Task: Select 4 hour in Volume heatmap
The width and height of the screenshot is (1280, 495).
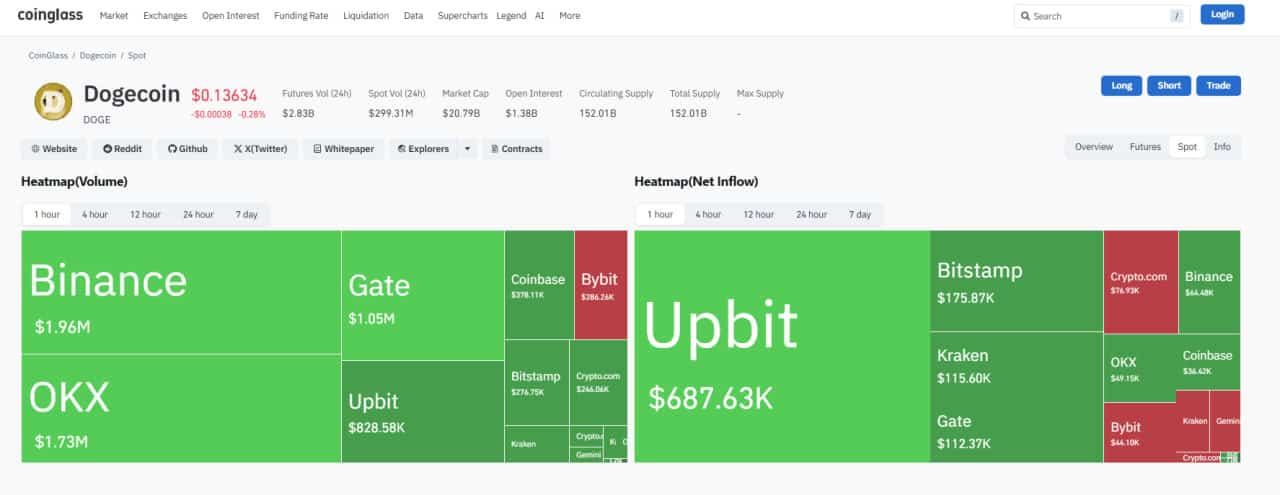Action: point(95,215)
